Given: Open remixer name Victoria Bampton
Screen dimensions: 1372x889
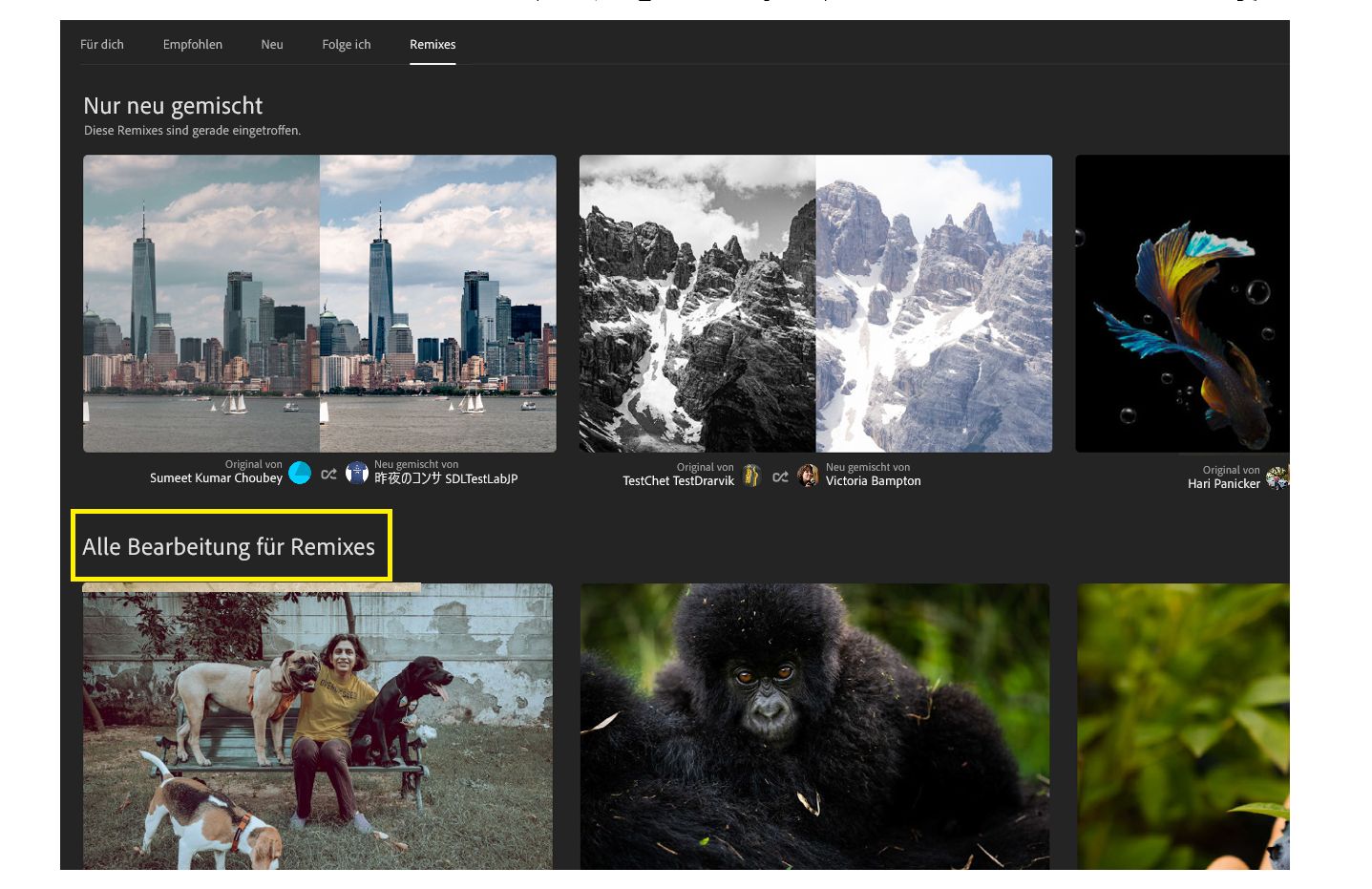Looking at the screenshot, I should pos(874,481).
